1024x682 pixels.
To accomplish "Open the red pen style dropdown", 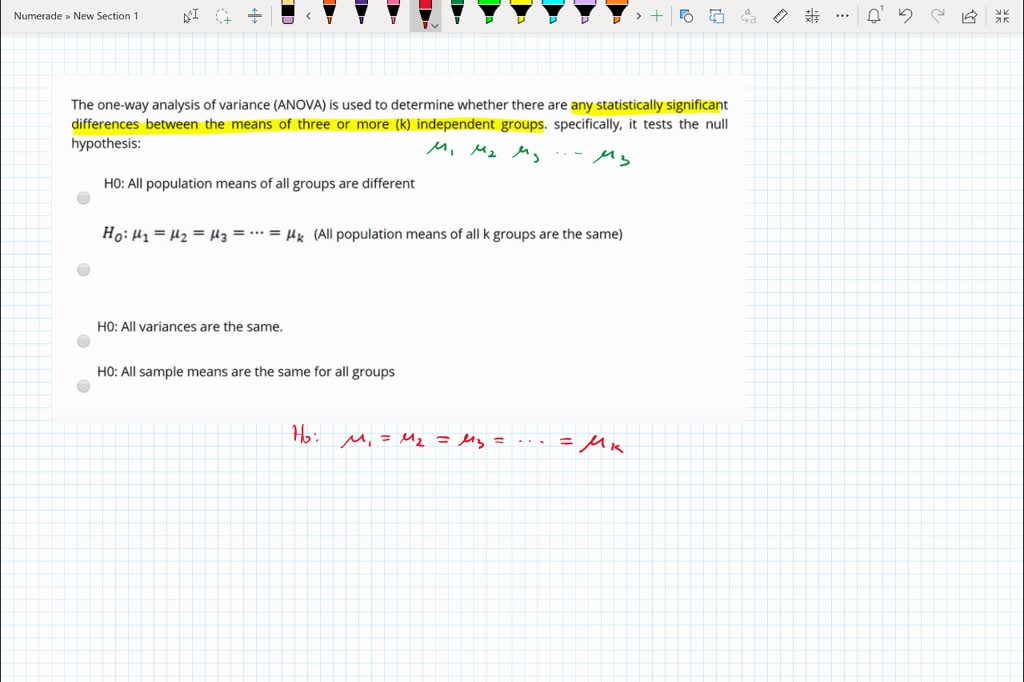I will point(433,26).
